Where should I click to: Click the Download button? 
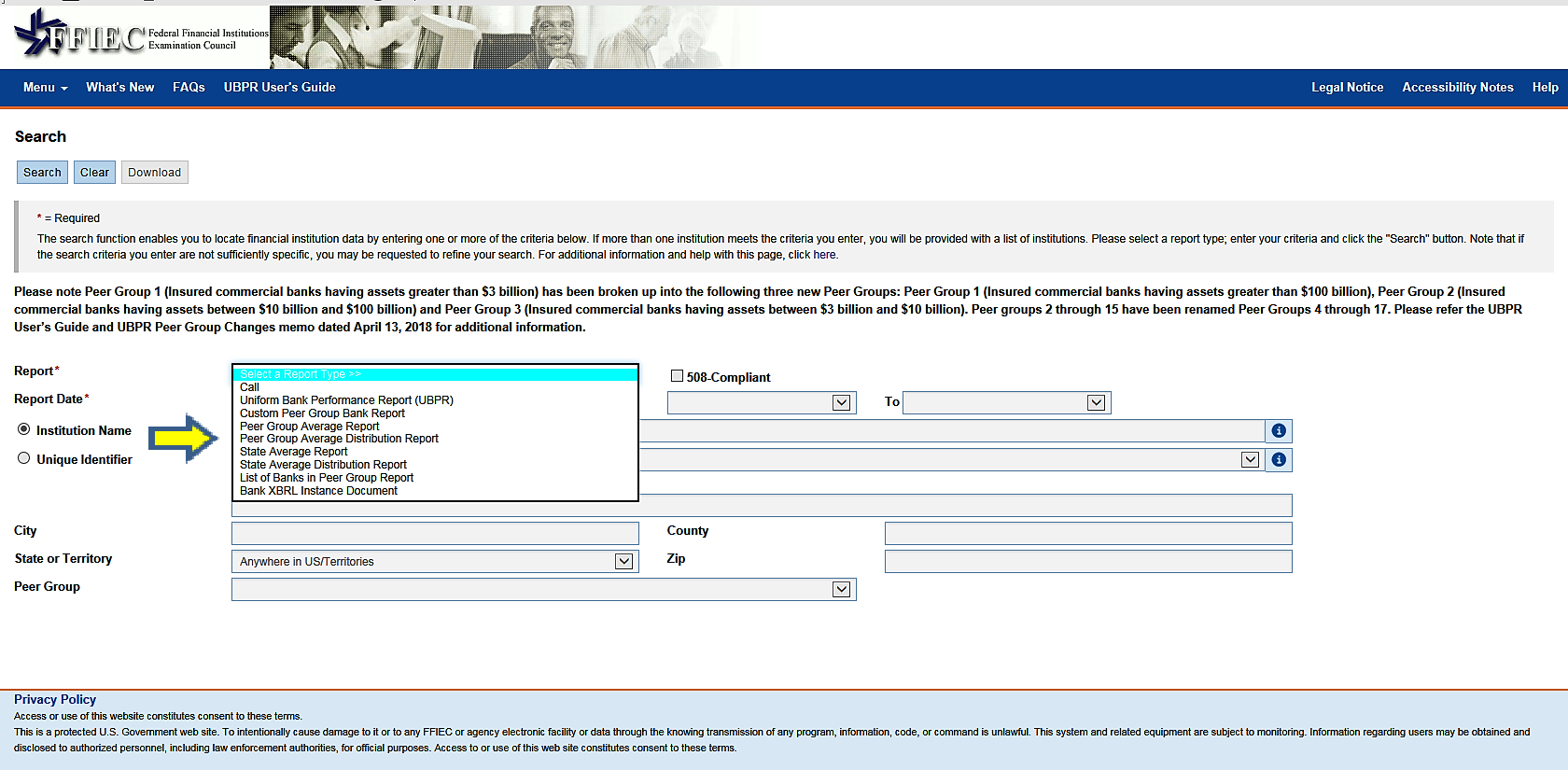click(x=155, y=172)
